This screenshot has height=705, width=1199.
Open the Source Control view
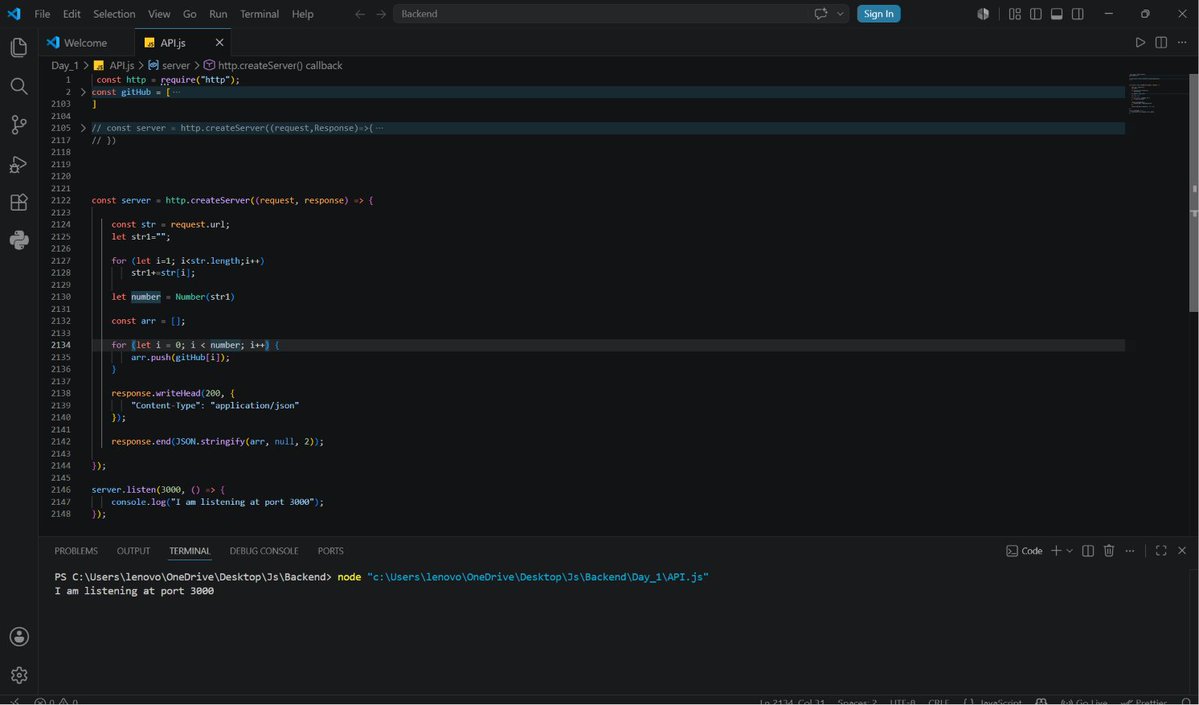[x=19, y=125]
